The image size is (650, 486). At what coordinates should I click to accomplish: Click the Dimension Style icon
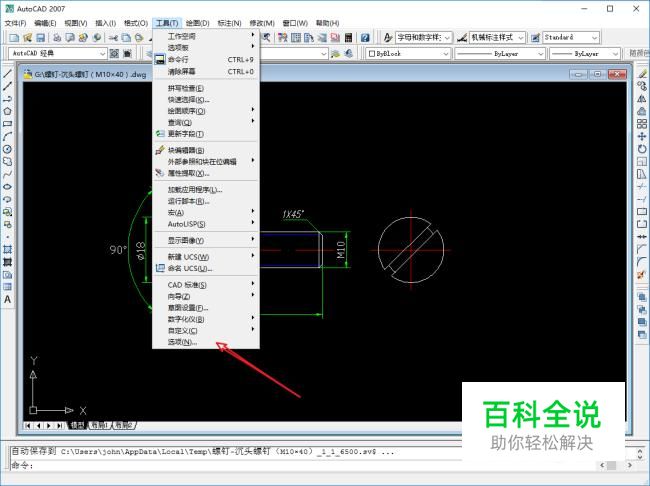coord(462,38)
